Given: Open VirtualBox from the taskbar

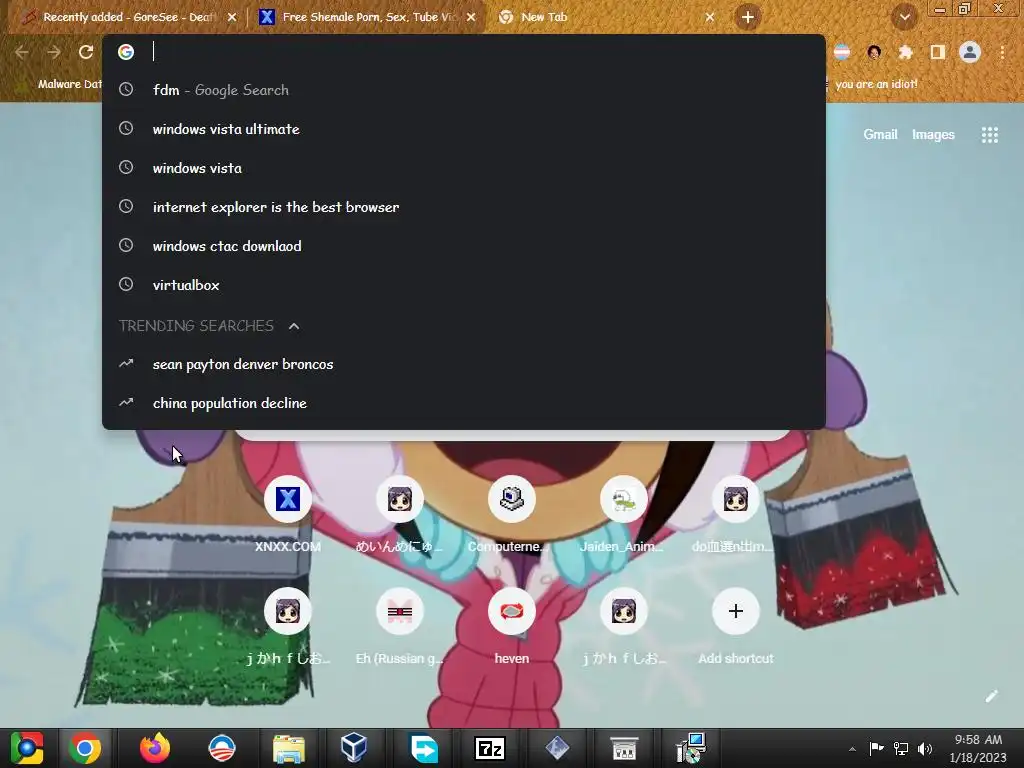Looking at the screenshot, I should (353, 748).
